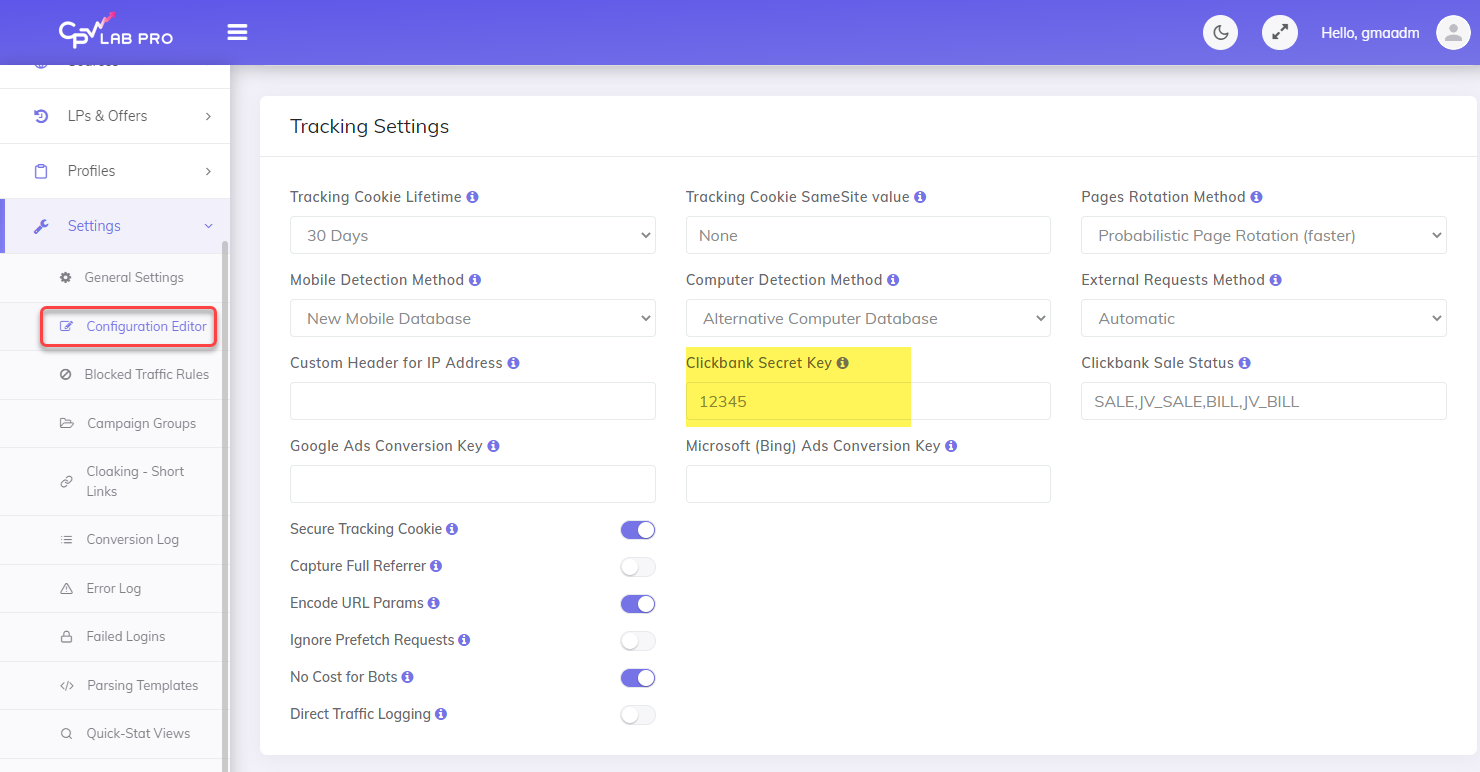The height and width of the screenshot is (772, 1480).
Task: Click info icon next to Clickbank Secret Key
Action: tap(843, 363)
